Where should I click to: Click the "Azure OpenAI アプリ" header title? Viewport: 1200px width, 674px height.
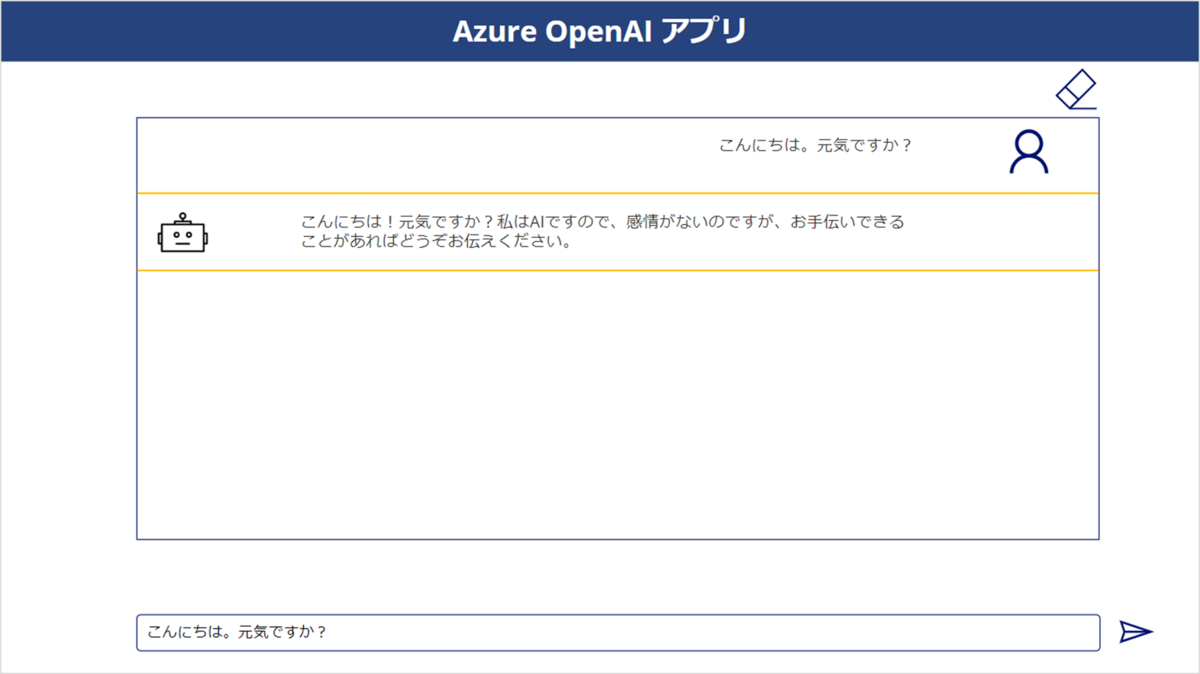point(600,31)
